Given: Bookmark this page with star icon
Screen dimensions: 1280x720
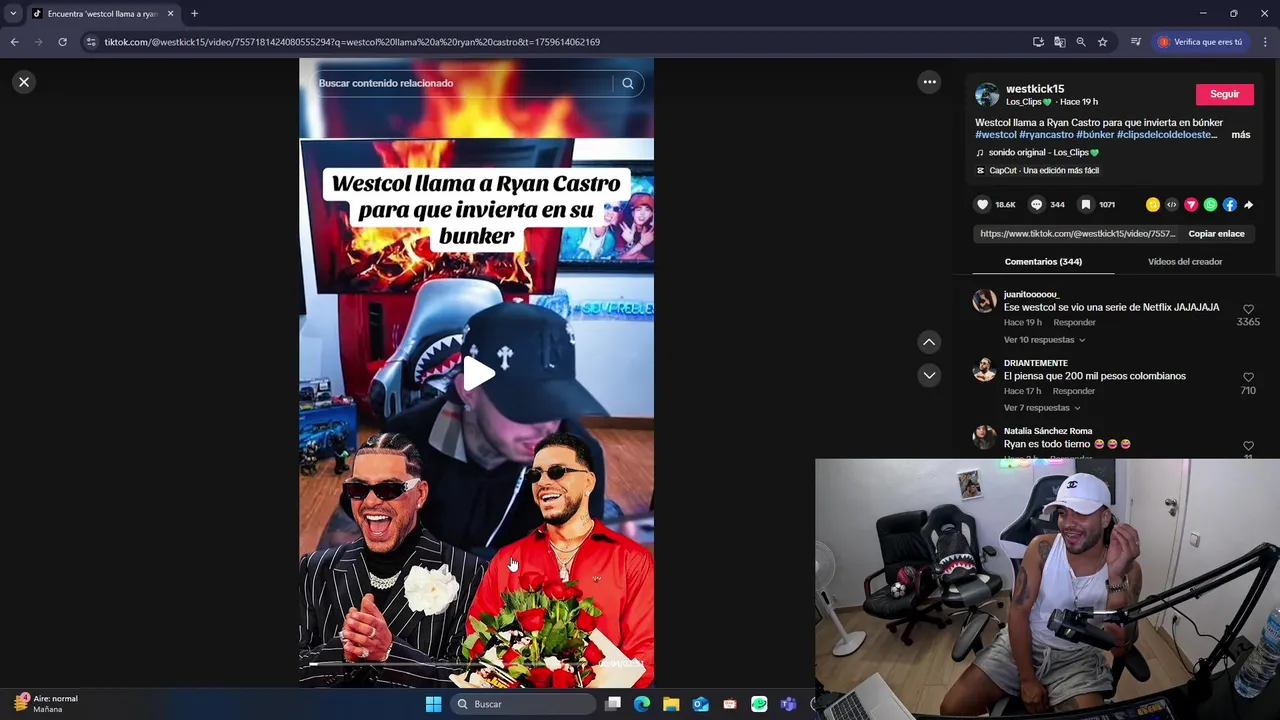Looking at the screenshot, I should (x=1102, y=42).
